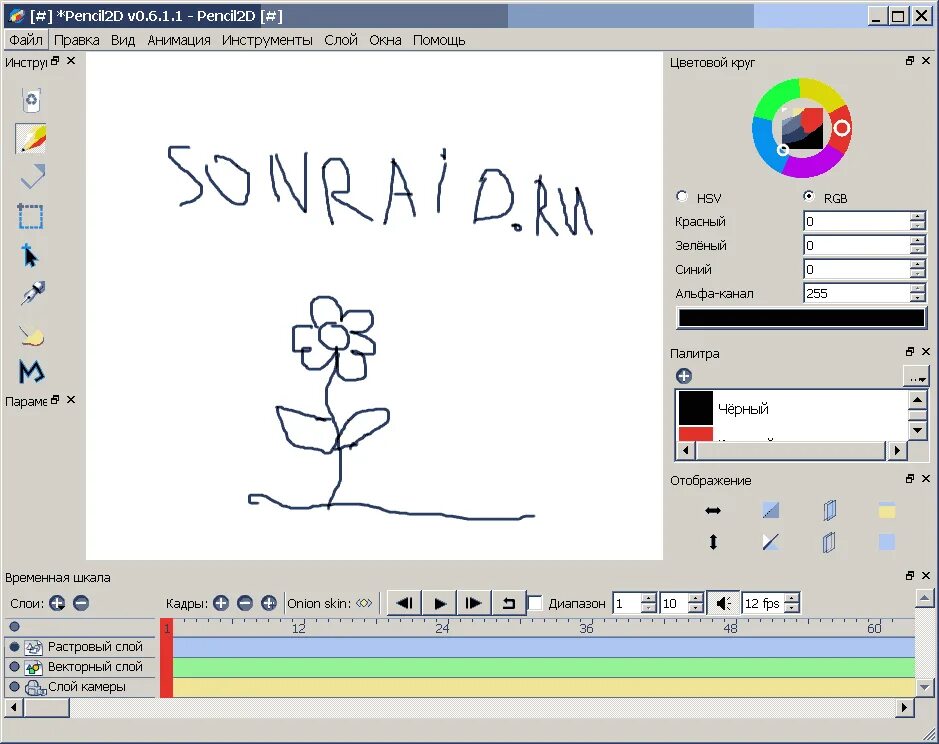
Task: Jump to the first frame
Action: pos(405,603)
